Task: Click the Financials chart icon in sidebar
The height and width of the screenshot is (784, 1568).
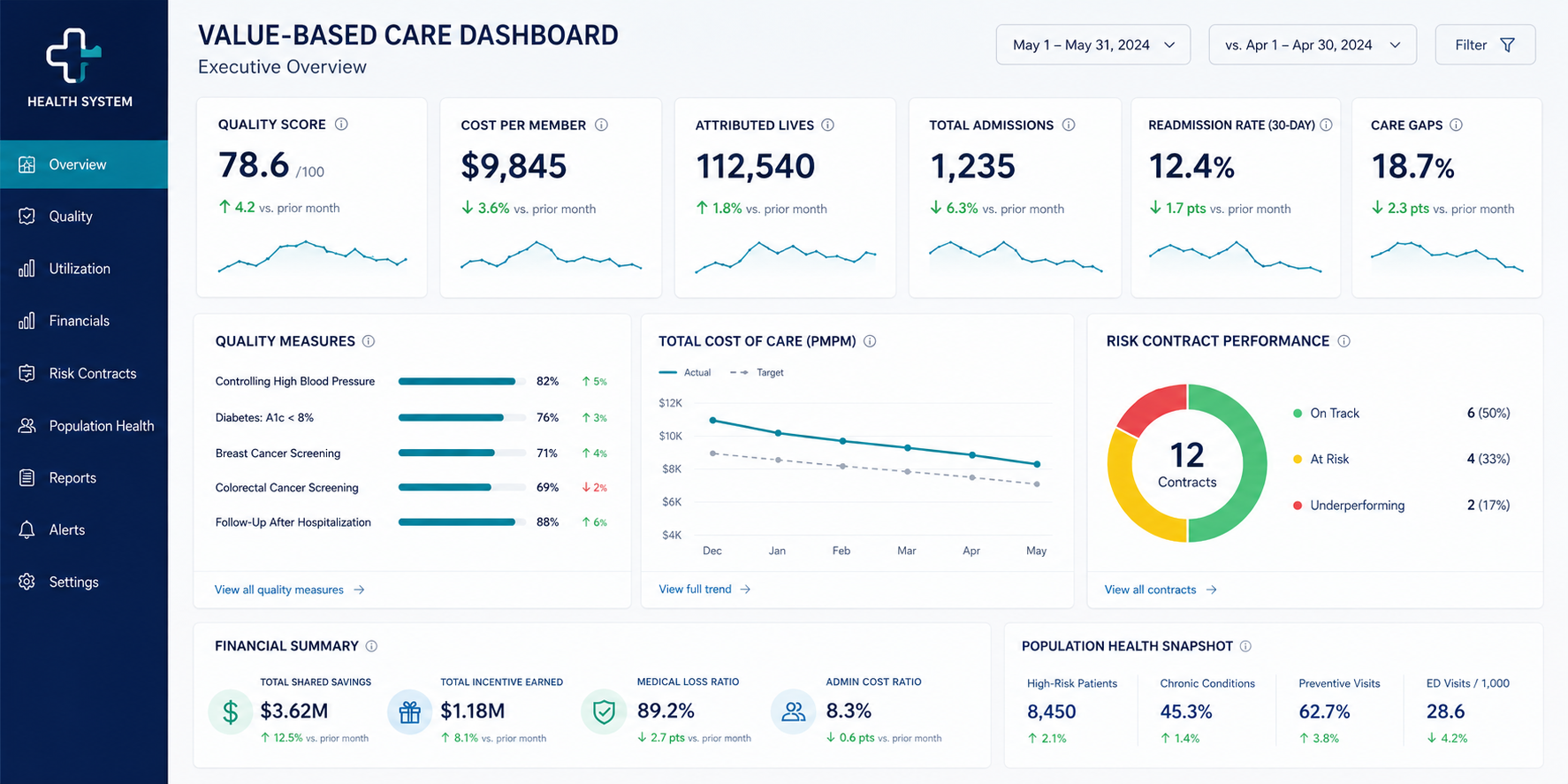Action: click(x=27, y=321)
